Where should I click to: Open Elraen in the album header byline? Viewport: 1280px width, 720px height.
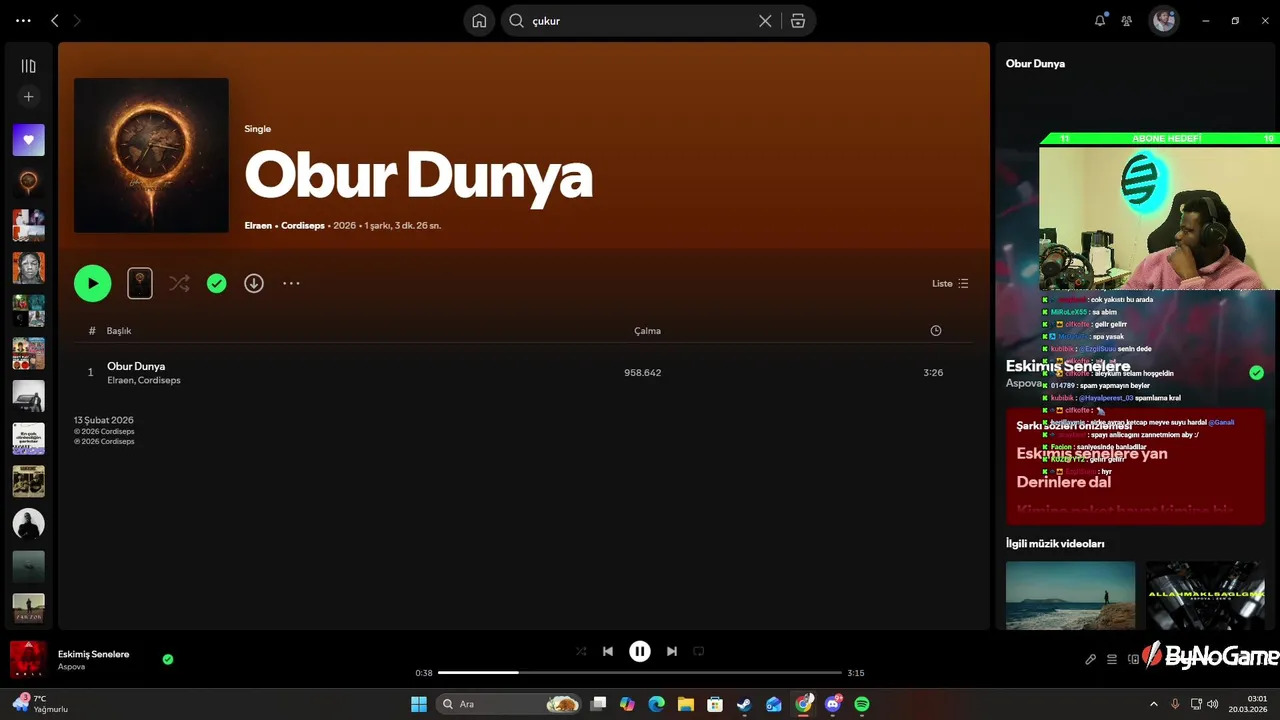click(258, 226)
